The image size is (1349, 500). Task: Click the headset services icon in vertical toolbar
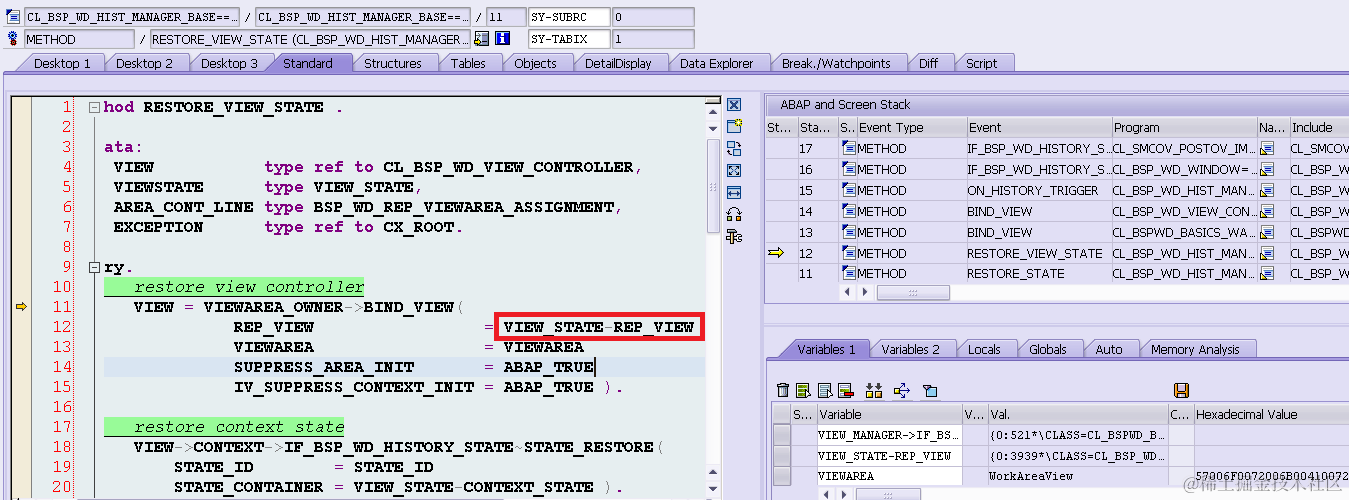coord(734,214)
